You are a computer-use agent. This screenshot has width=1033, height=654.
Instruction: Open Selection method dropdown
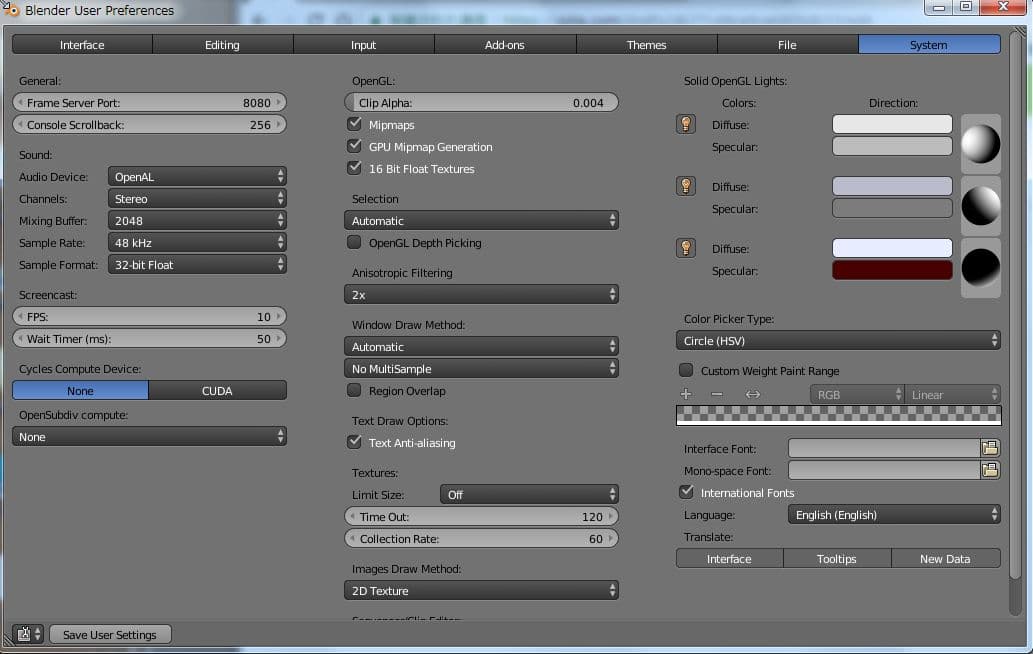click(481, 221)
